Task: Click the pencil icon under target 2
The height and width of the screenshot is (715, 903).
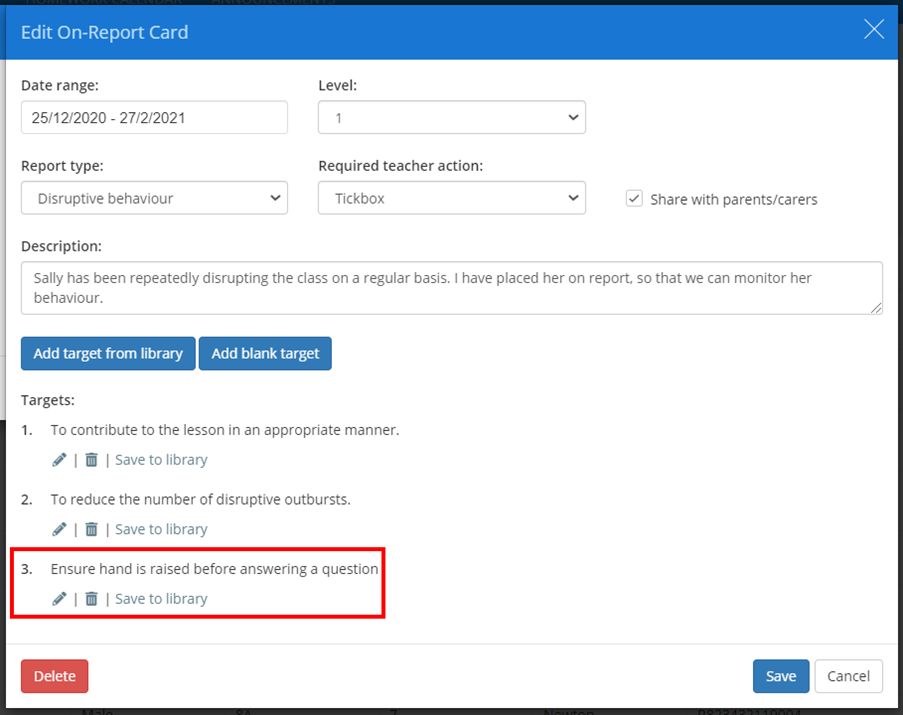Action: pyautogui.click(x=59, y=529)
